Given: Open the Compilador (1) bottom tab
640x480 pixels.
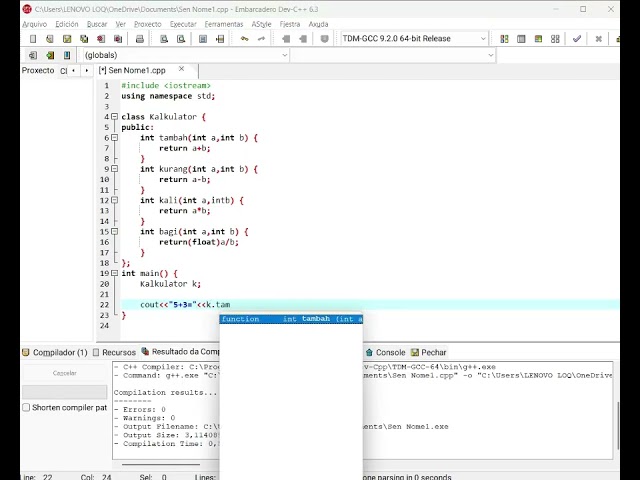Looking at the screenshot, I should [55, 352].
